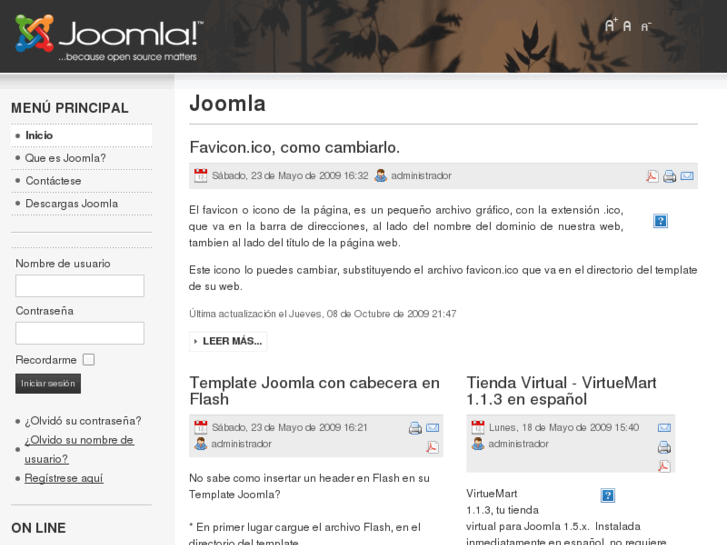
Task: Decrease font size with A- icon
Action: (x=646, y=27)
